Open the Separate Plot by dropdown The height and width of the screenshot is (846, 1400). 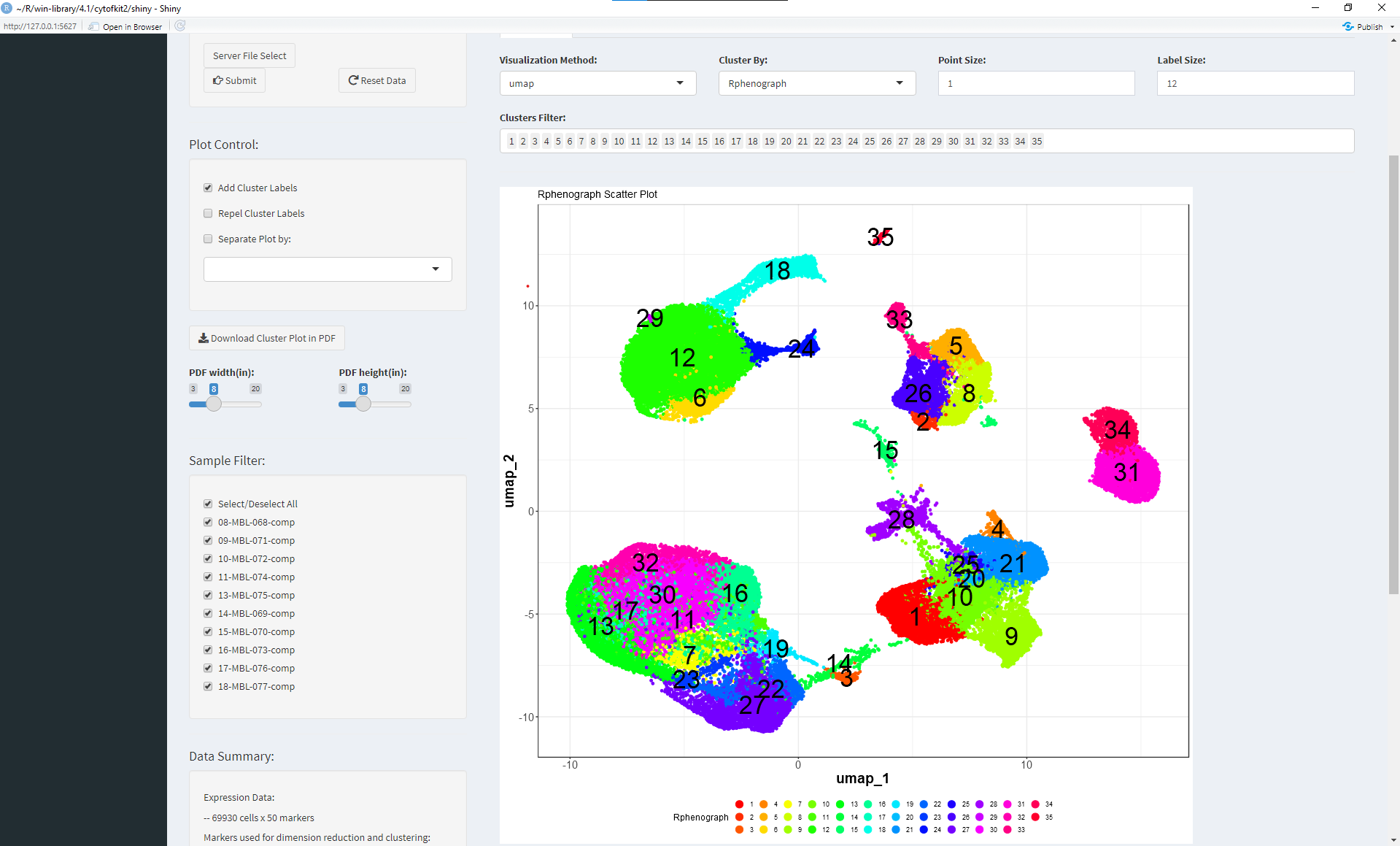point(328,269)
